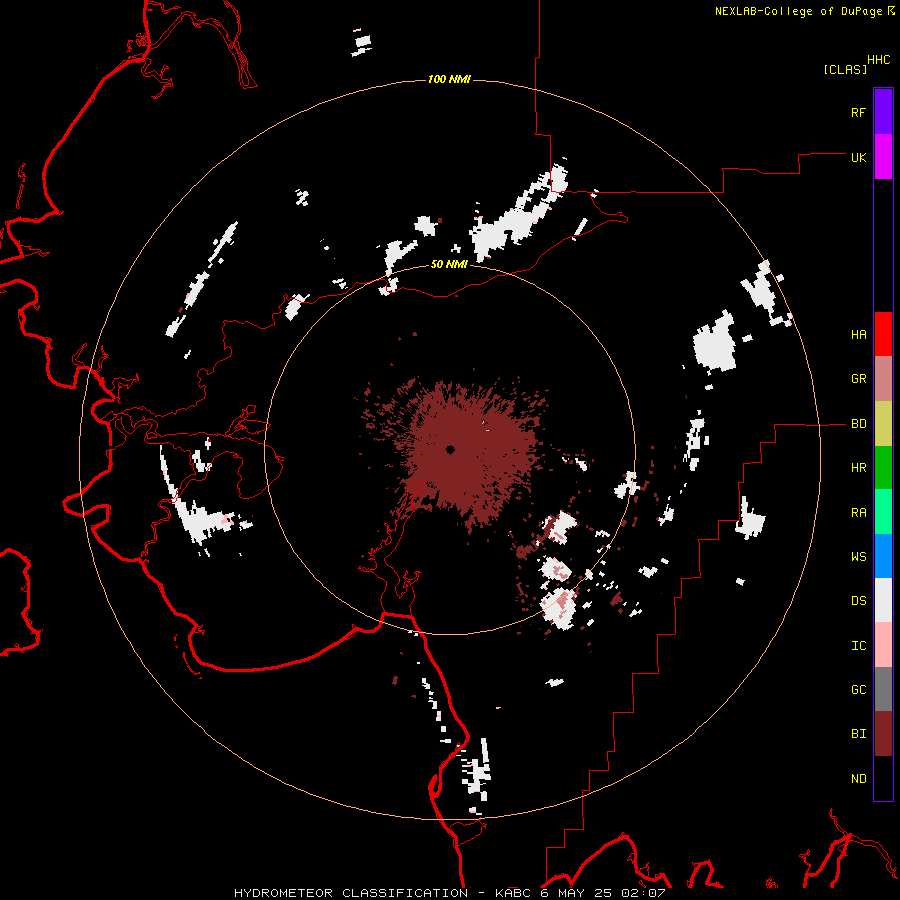Image resolution: width=900 pixels, height=900 pixels.
Task: Click the UK magenta legend swatch
Action: point(883,157)
